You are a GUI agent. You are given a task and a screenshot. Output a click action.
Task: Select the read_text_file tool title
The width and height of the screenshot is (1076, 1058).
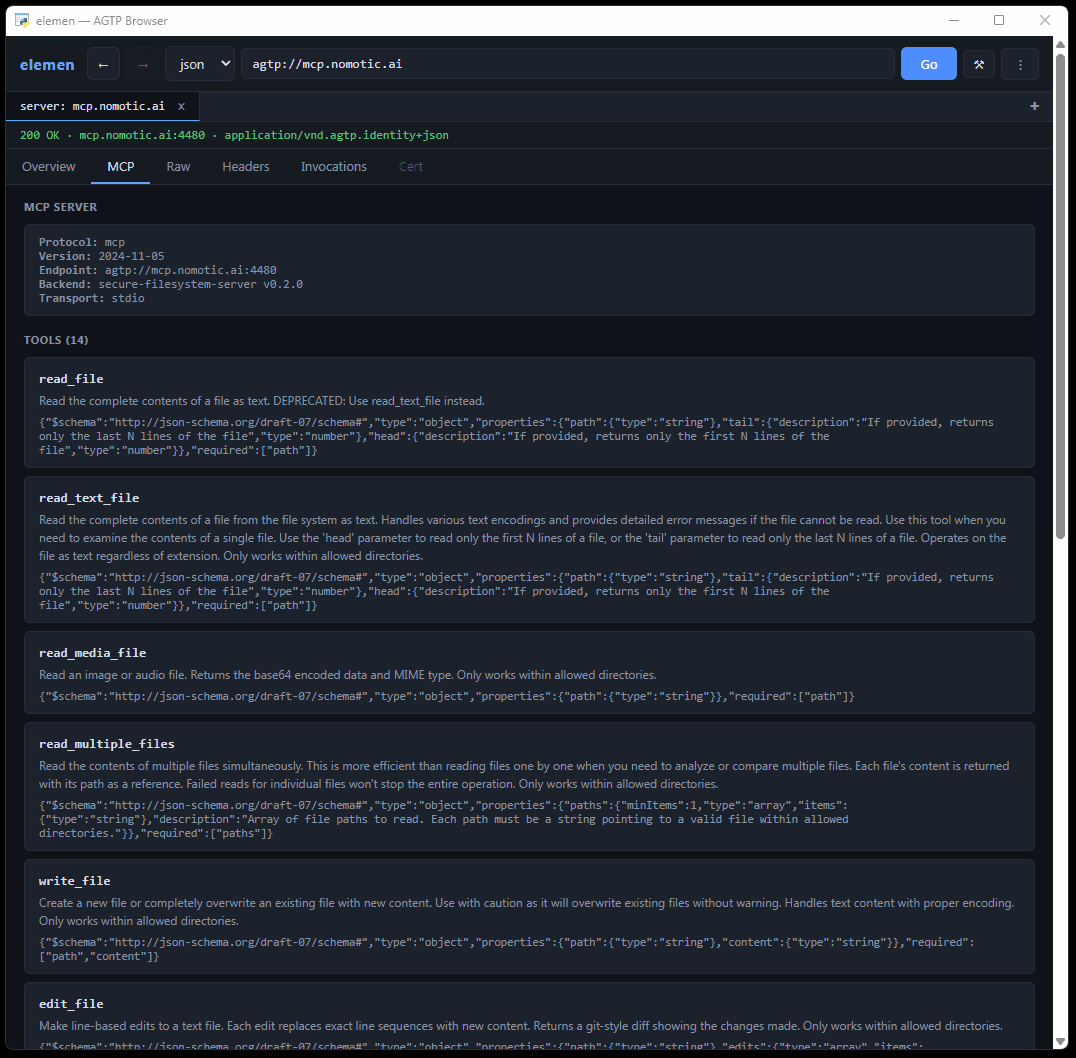tap(89, 498)
